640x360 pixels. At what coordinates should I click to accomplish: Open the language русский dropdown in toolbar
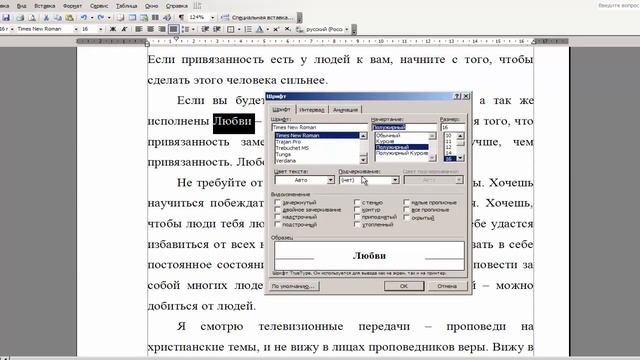347,29
